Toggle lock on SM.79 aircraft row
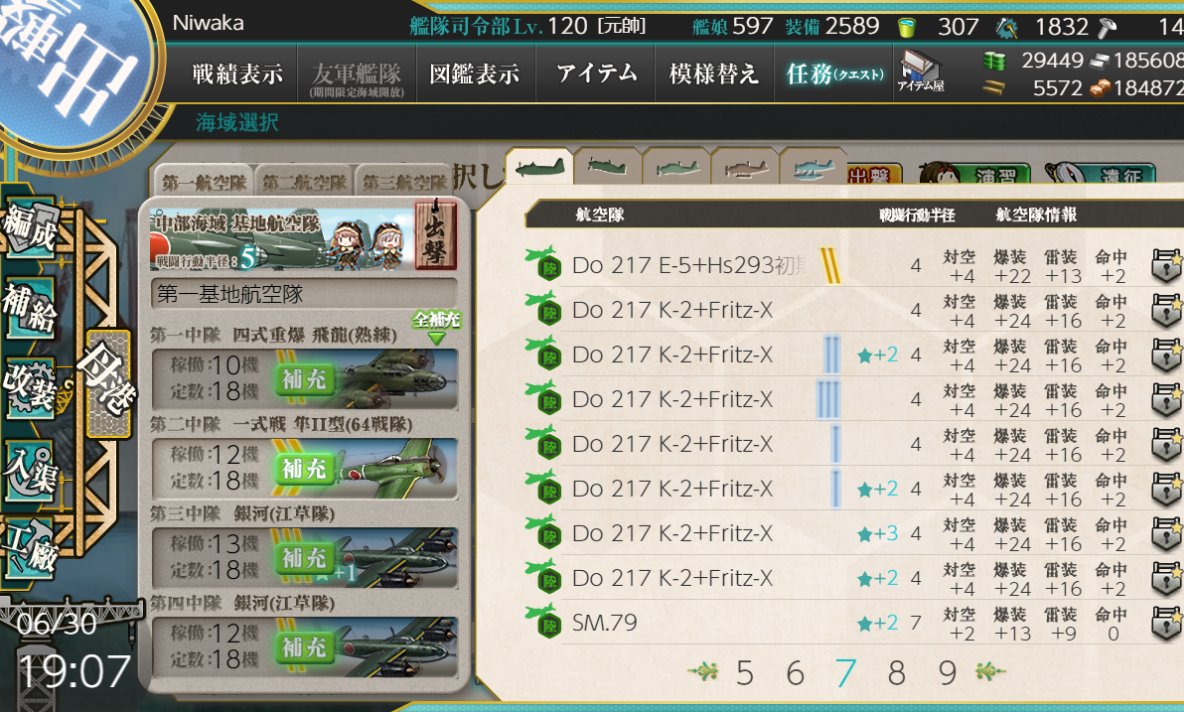1184x712 pixels. [1166, 624]
